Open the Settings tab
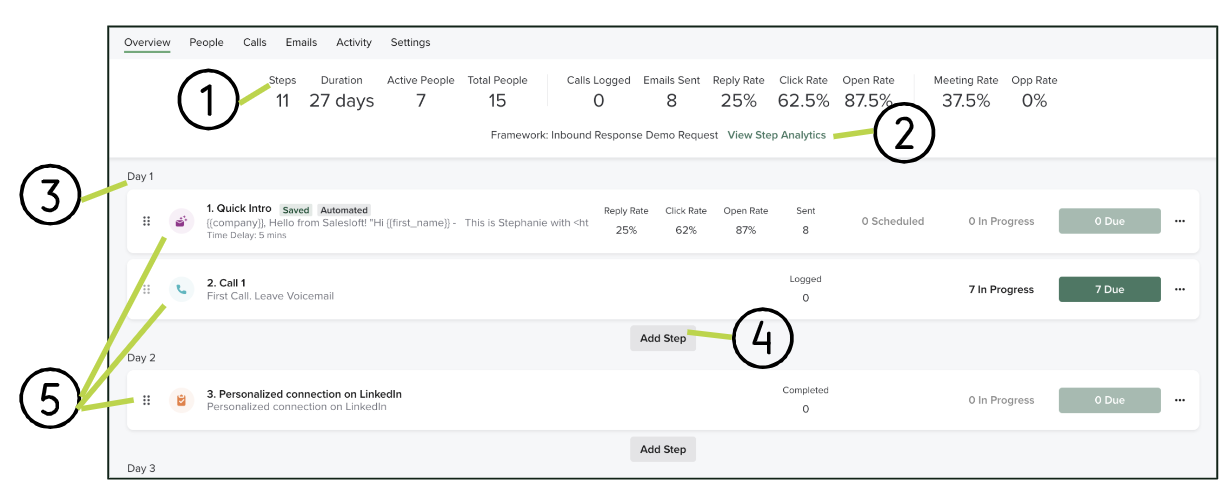1232x494 pixels. [410, 43]
